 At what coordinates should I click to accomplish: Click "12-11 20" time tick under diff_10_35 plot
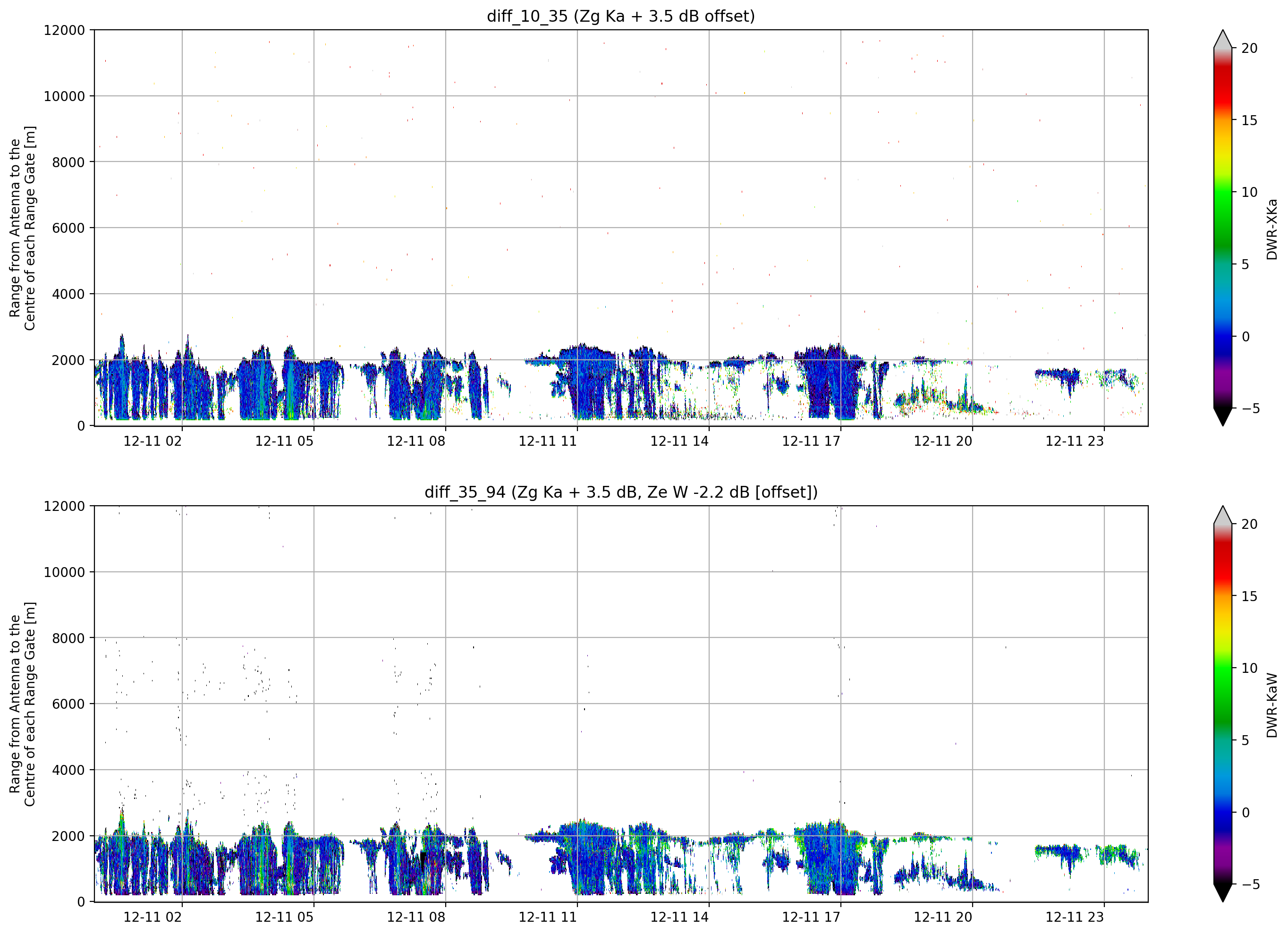[943, 441]
